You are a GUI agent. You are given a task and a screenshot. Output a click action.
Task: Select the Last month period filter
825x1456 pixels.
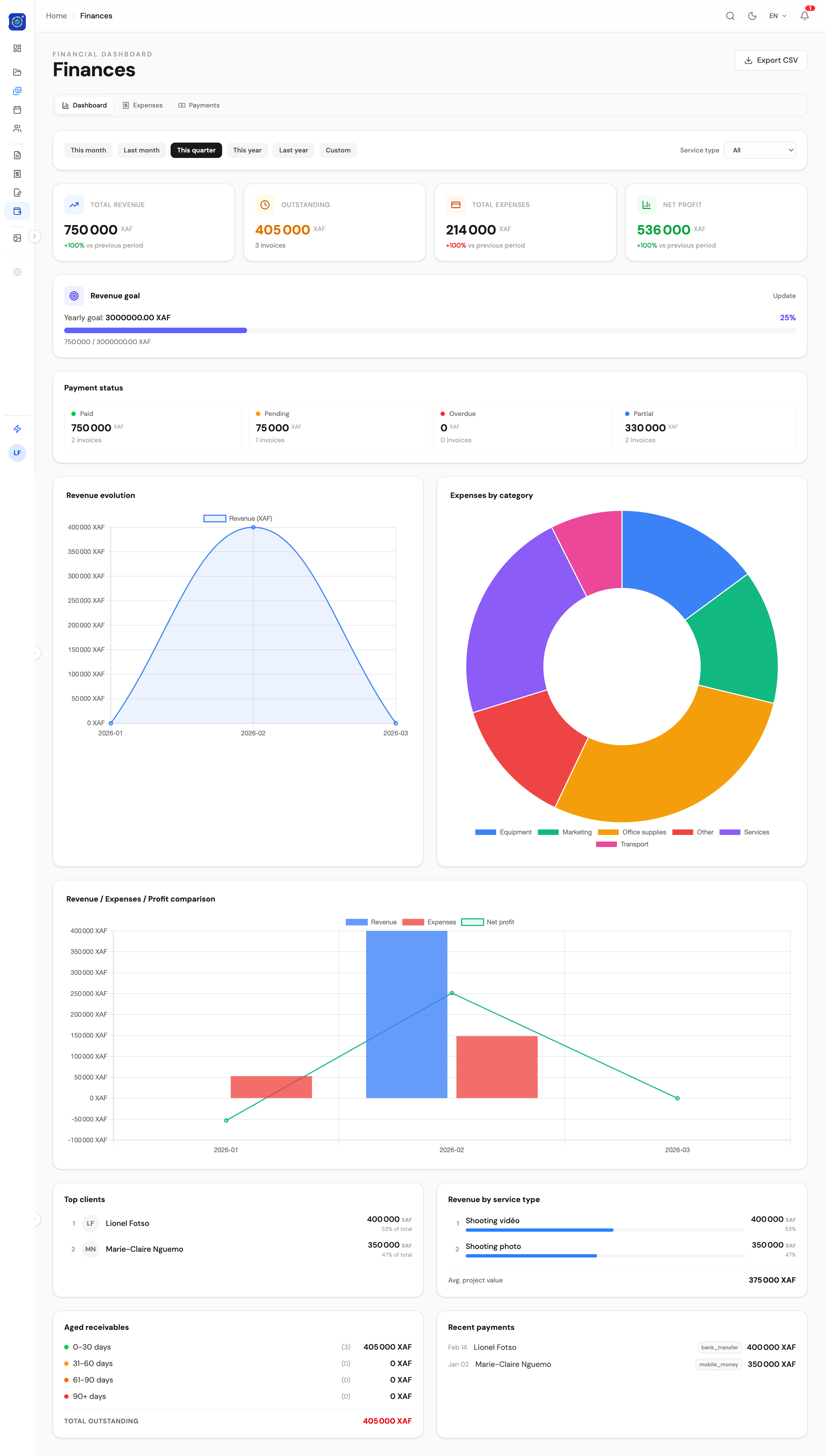click(x=141, y=150)
